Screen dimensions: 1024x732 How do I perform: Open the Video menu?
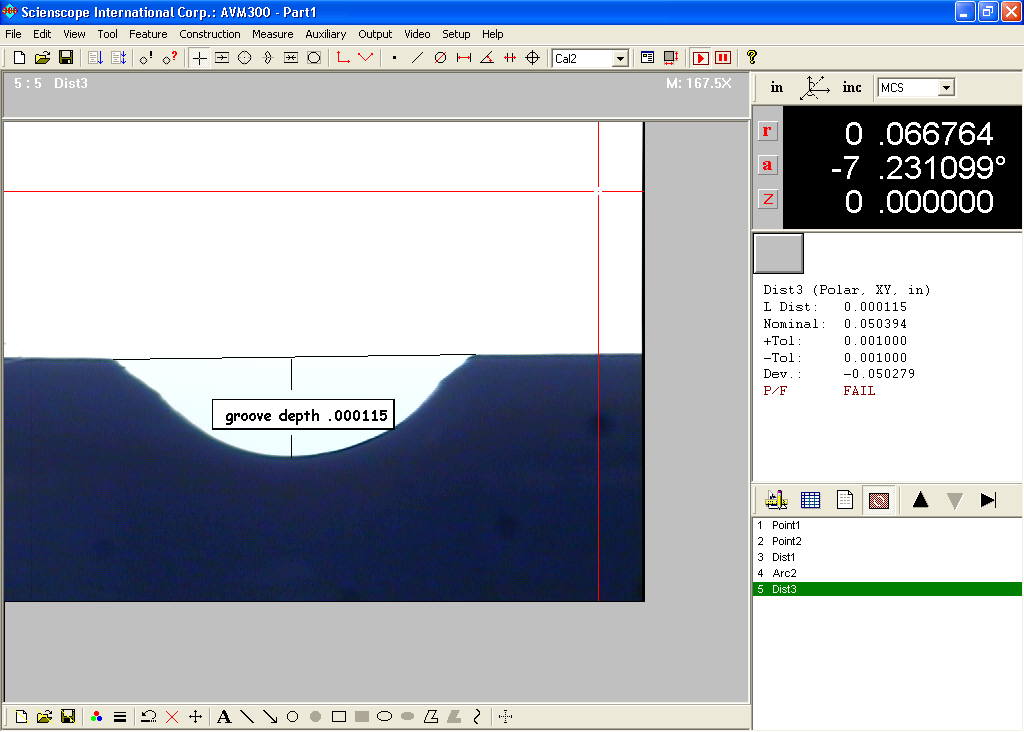point(417,34)
